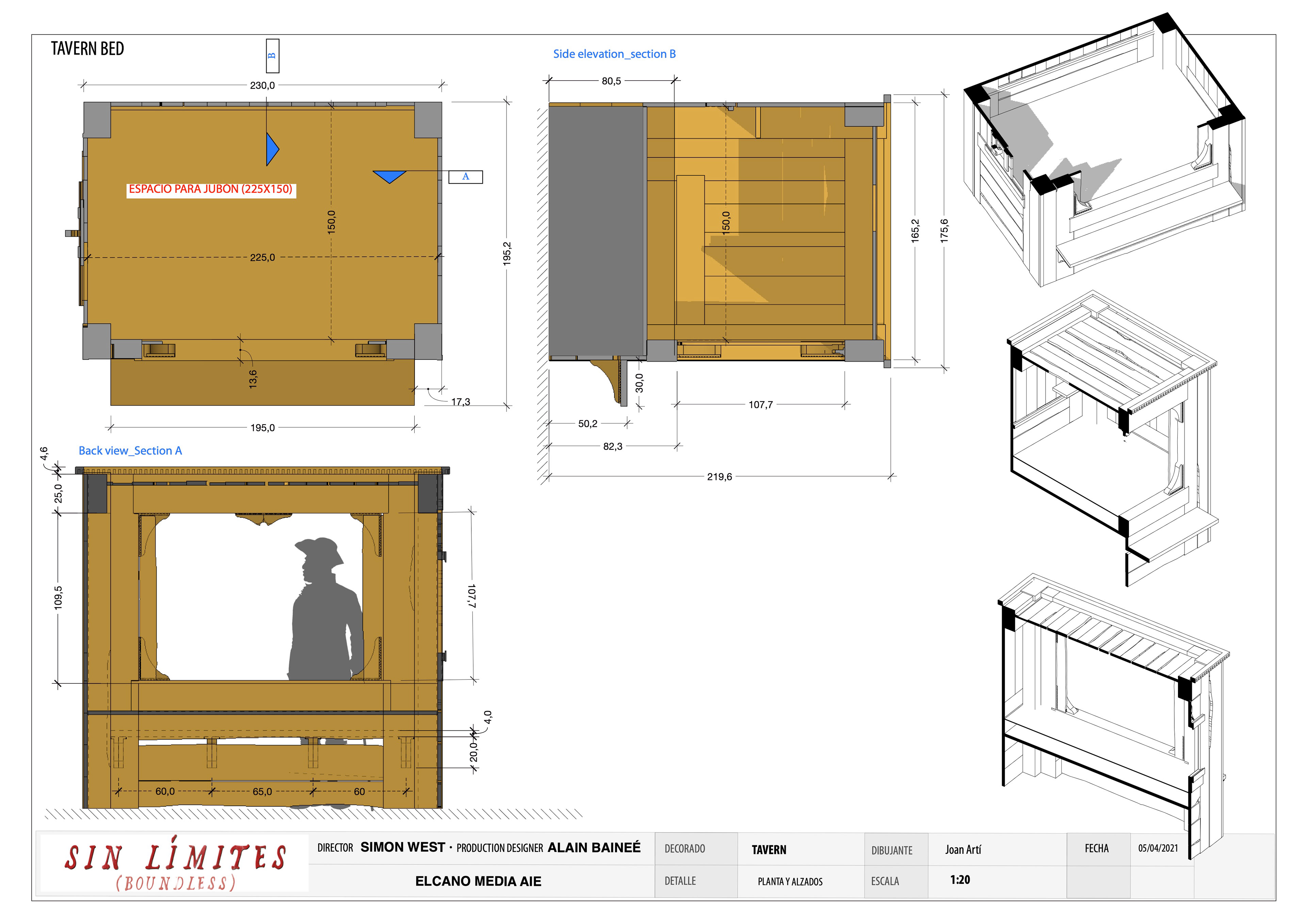Select the gray wall block in side elevation
The height and width of the screenshot is (924, 1307).
click(597, 231)
